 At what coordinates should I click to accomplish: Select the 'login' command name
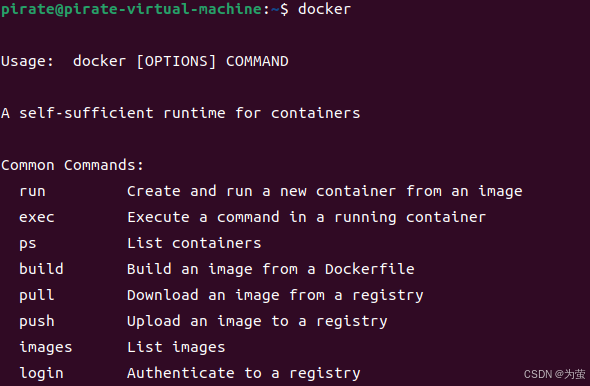[41, 373]
